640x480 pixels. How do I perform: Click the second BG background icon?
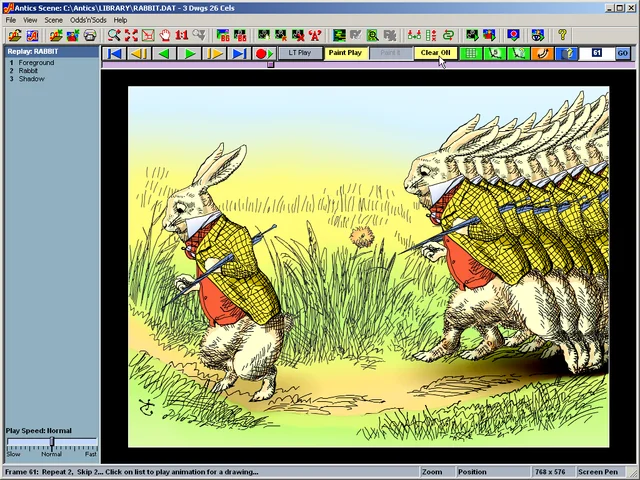(x=240, y=36)
